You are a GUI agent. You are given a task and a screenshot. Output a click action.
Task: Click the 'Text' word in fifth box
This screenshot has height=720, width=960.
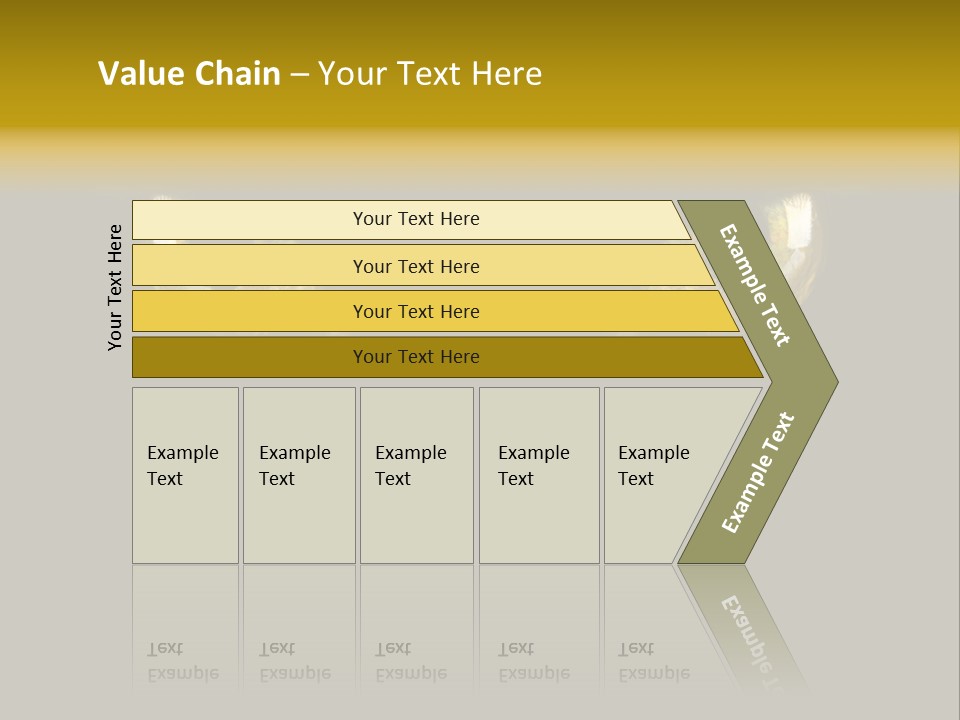[635, 479]
